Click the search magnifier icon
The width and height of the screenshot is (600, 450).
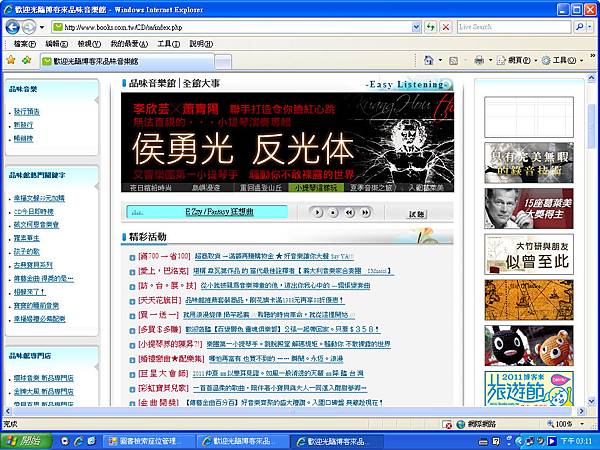(579, 27)
